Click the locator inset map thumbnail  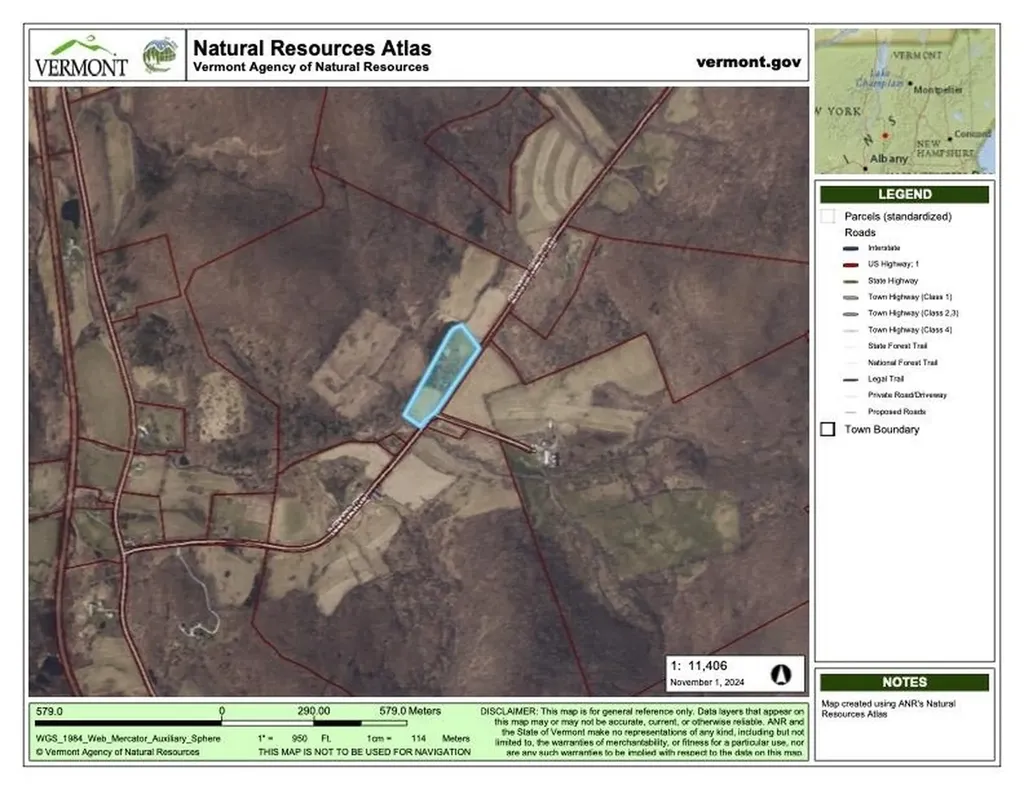coord(904,100)
